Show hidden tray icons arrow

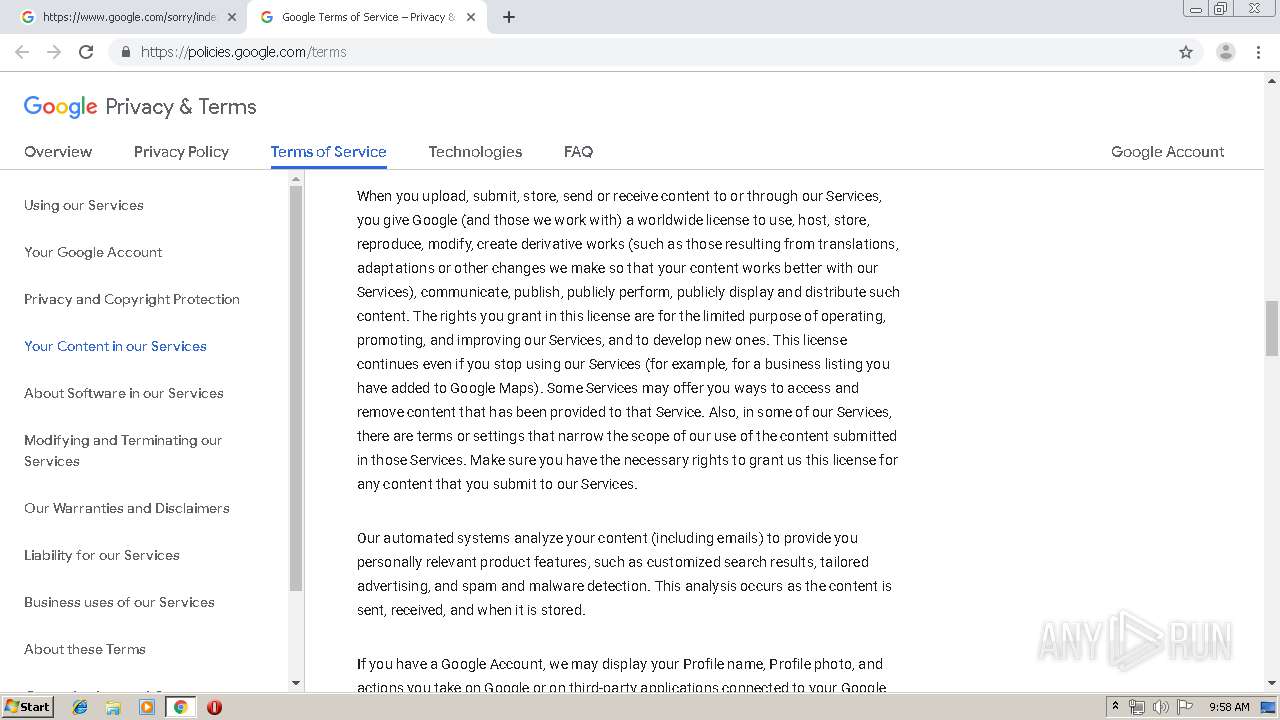click(1115, 707)
